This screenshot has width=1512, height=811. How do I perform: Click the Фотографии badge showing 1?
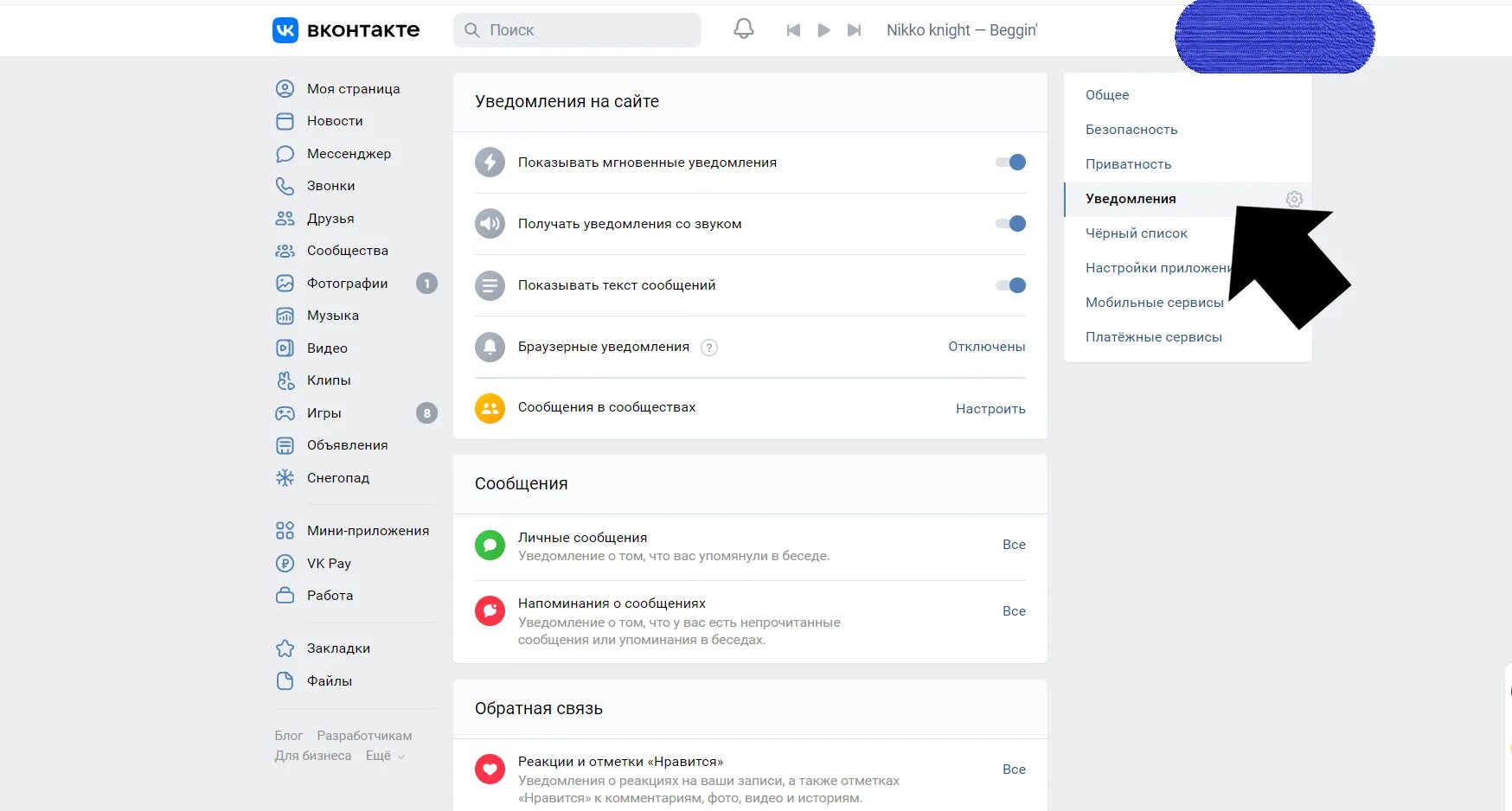(x=426, y=284)
